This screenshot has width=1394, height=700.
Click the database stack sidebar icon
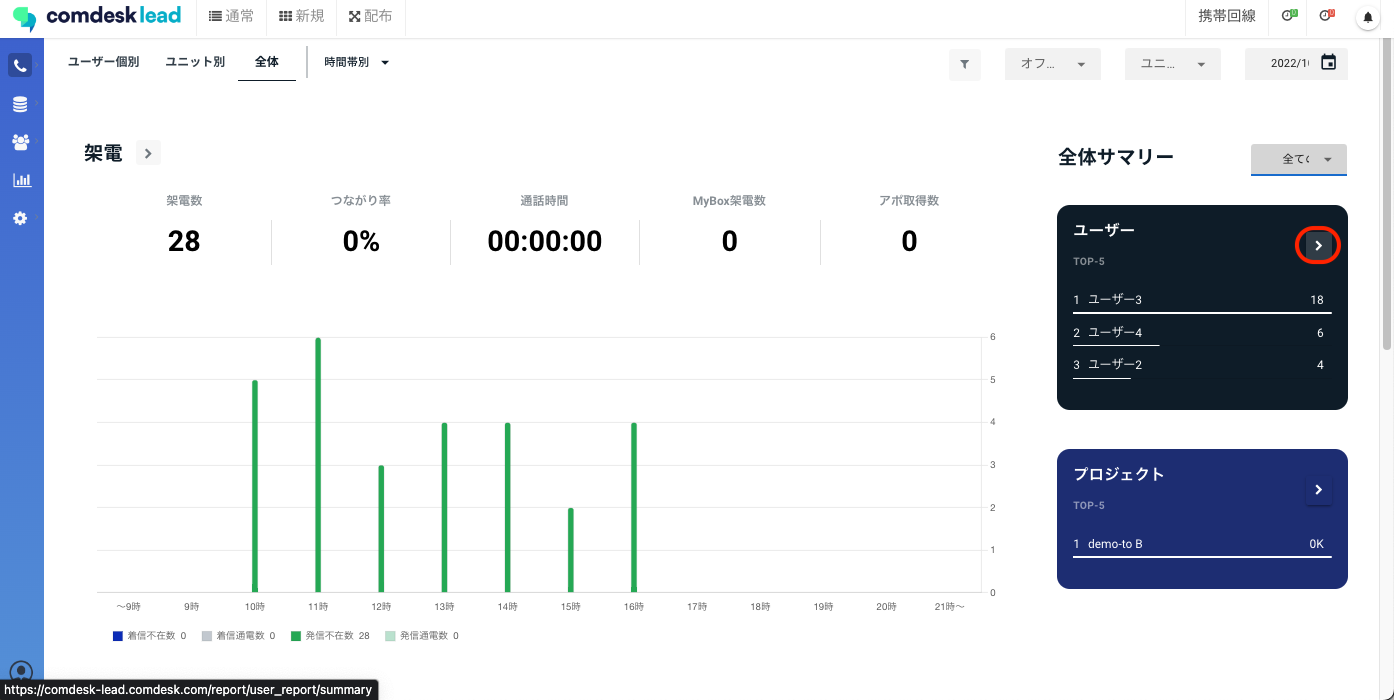point(20,104)
